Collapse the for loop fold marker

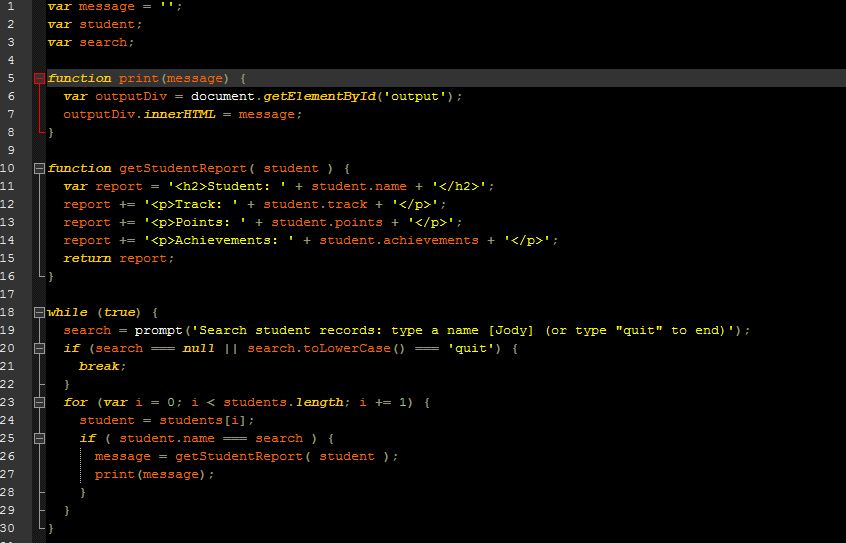point(40,402)
